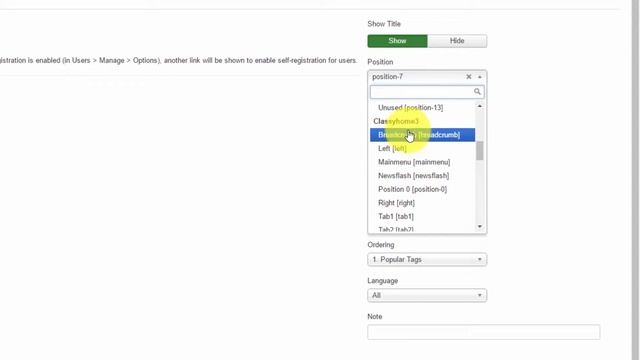Choose Breadcrumb [breadcrumb] position
The image size is (640, 360).
pyautogui.click(x=422, y=135)
